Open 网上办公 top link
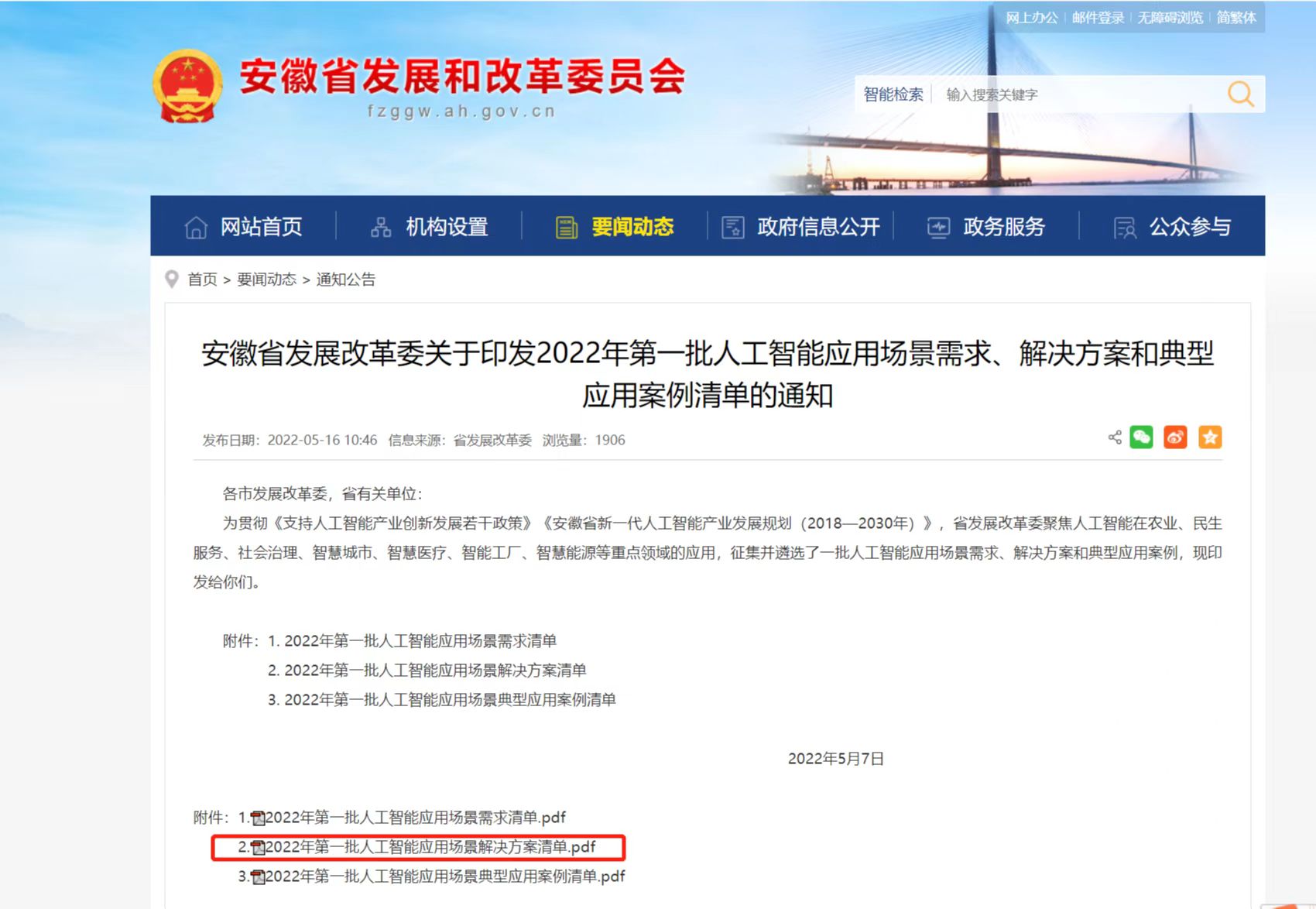The image size is (1316, 909). pyautogui.click(x=1031, y=18)
